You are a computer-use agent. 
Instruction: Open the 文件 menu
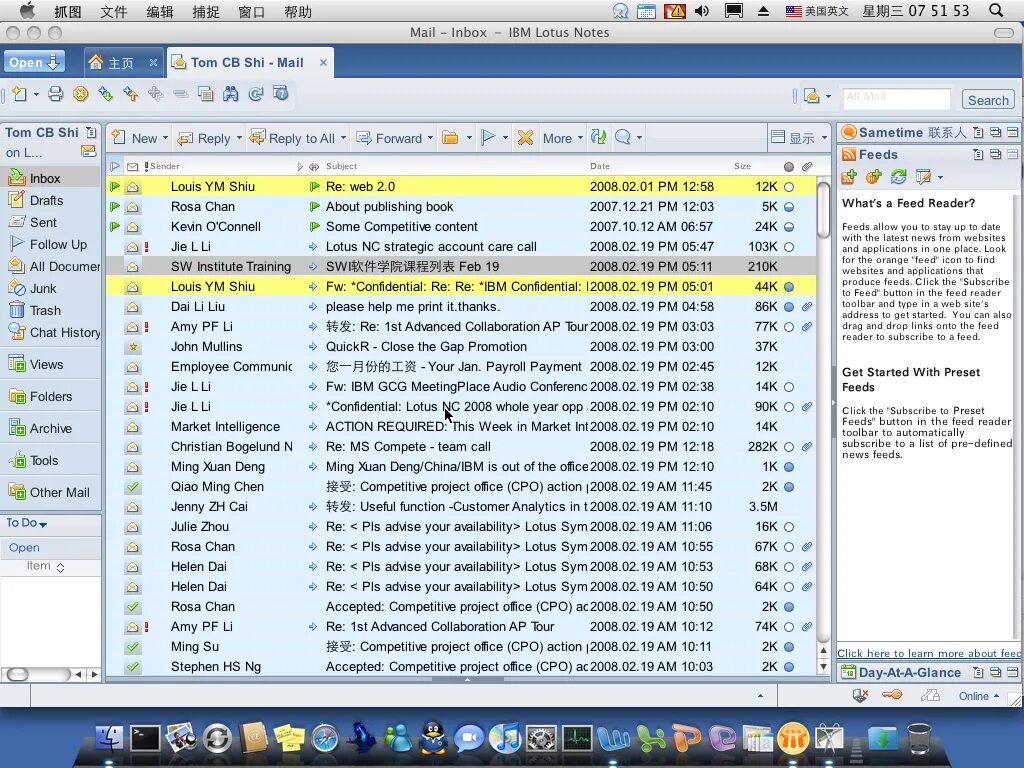(x=113, y=11)
